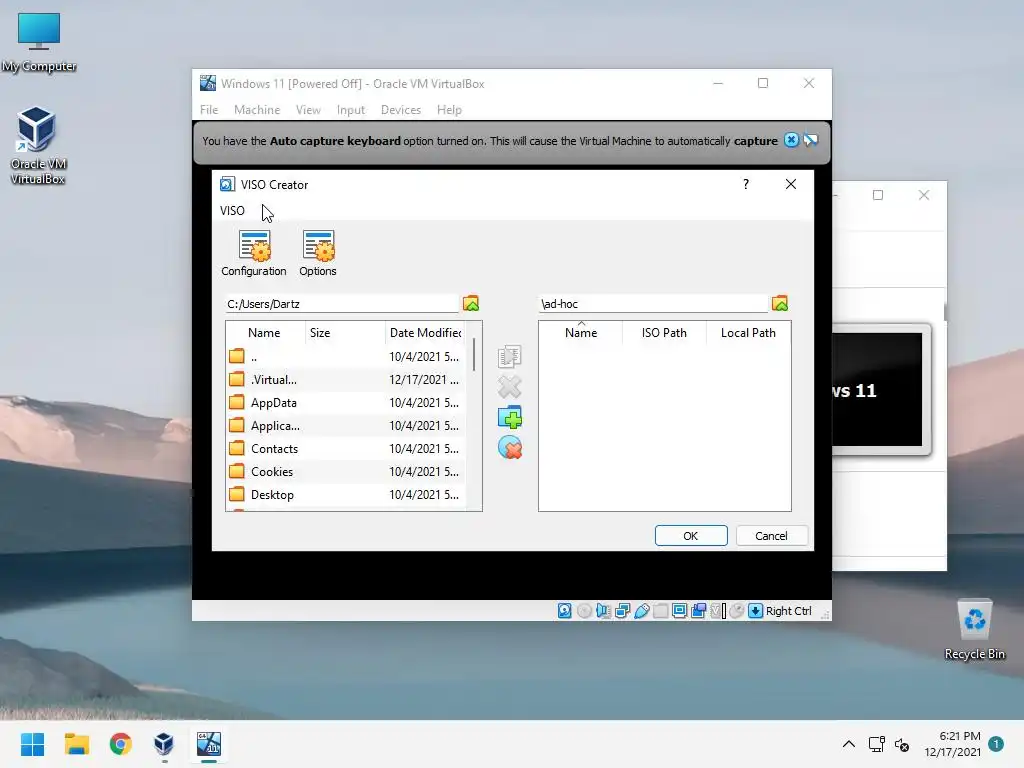Click the add selected files to VISO icon
Screen dimensions: 1024x768
coord(509,356)
